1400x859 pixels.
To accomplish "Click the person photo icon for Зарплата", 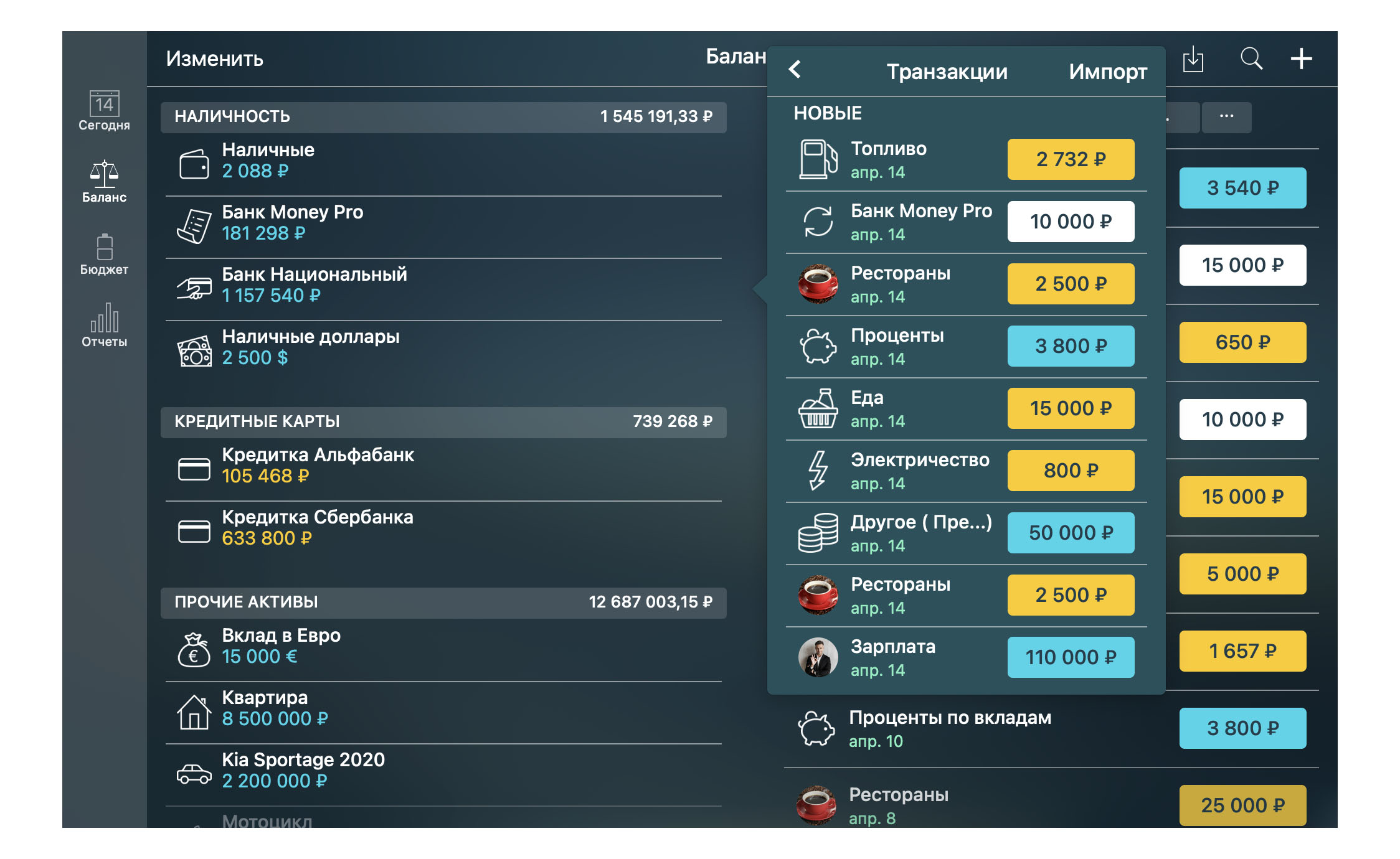I will click(818, 657).
